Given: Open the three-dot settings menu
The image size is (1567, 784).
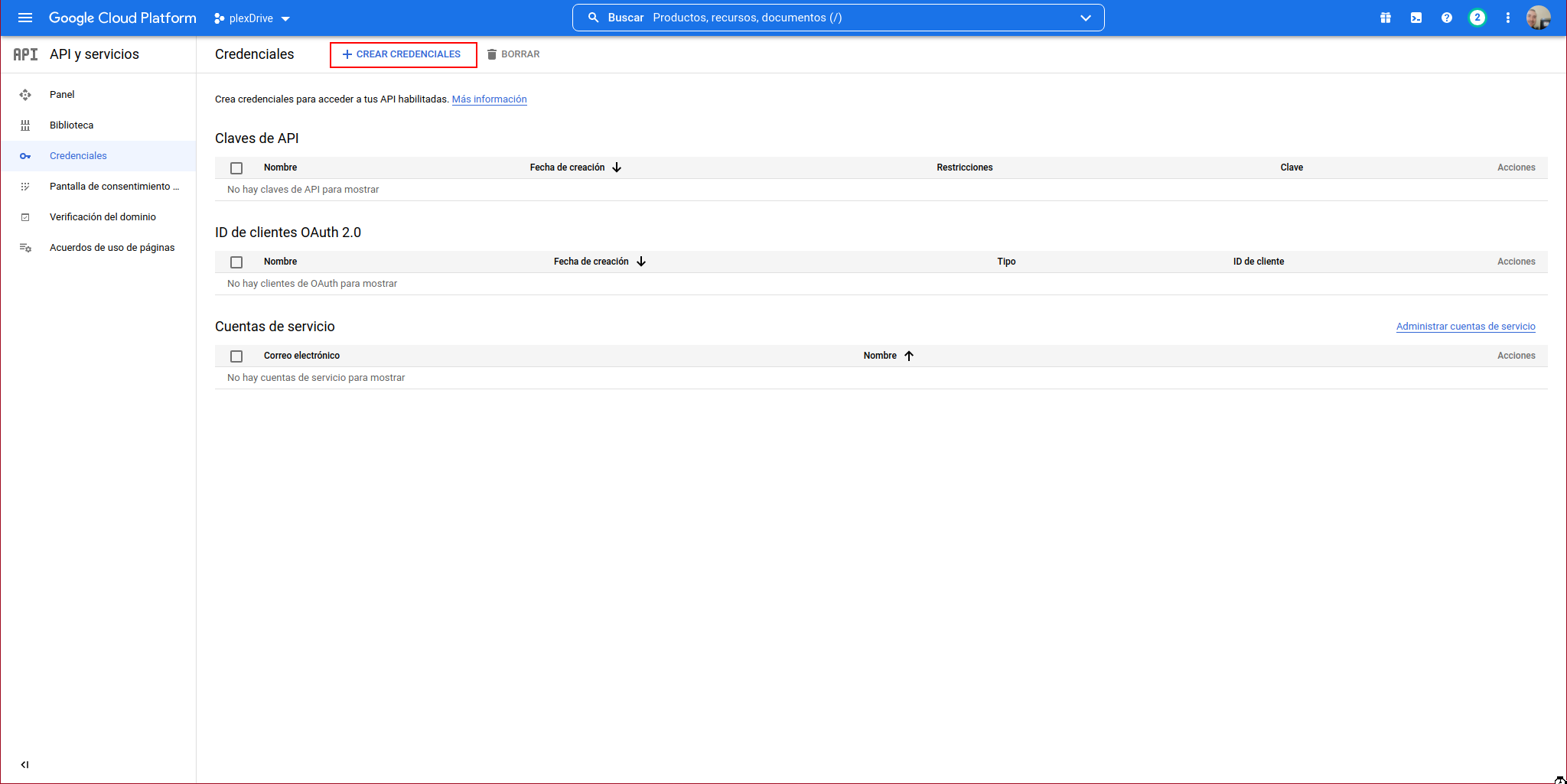Looking at the screenshot, I should [1507, 18].
